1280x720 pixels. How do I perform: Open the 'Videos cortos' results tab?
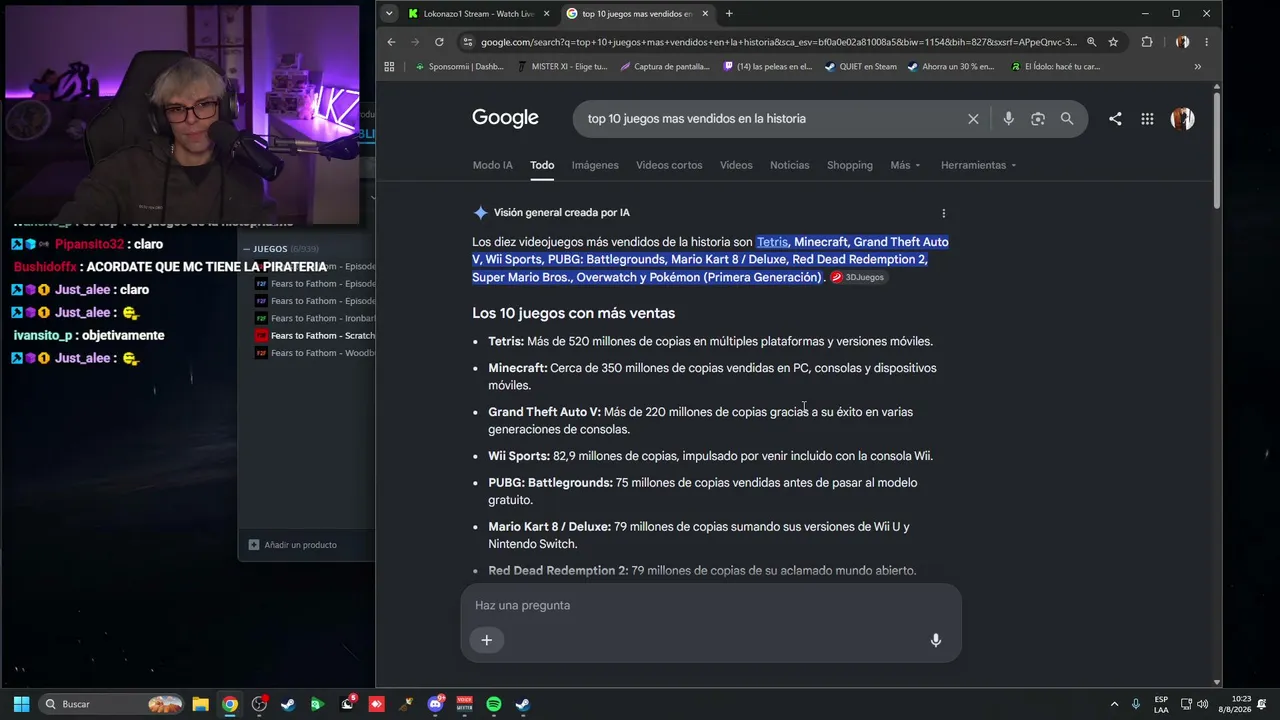tap(669, 165)
